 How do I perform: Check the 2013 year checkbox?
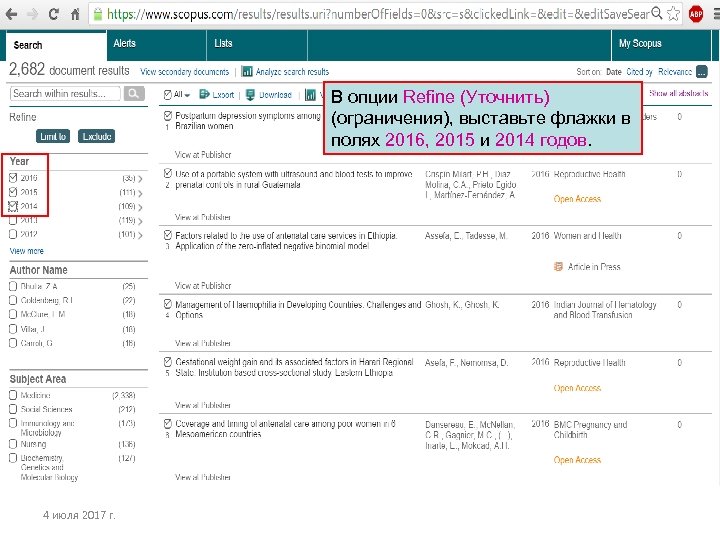(13, 220)
